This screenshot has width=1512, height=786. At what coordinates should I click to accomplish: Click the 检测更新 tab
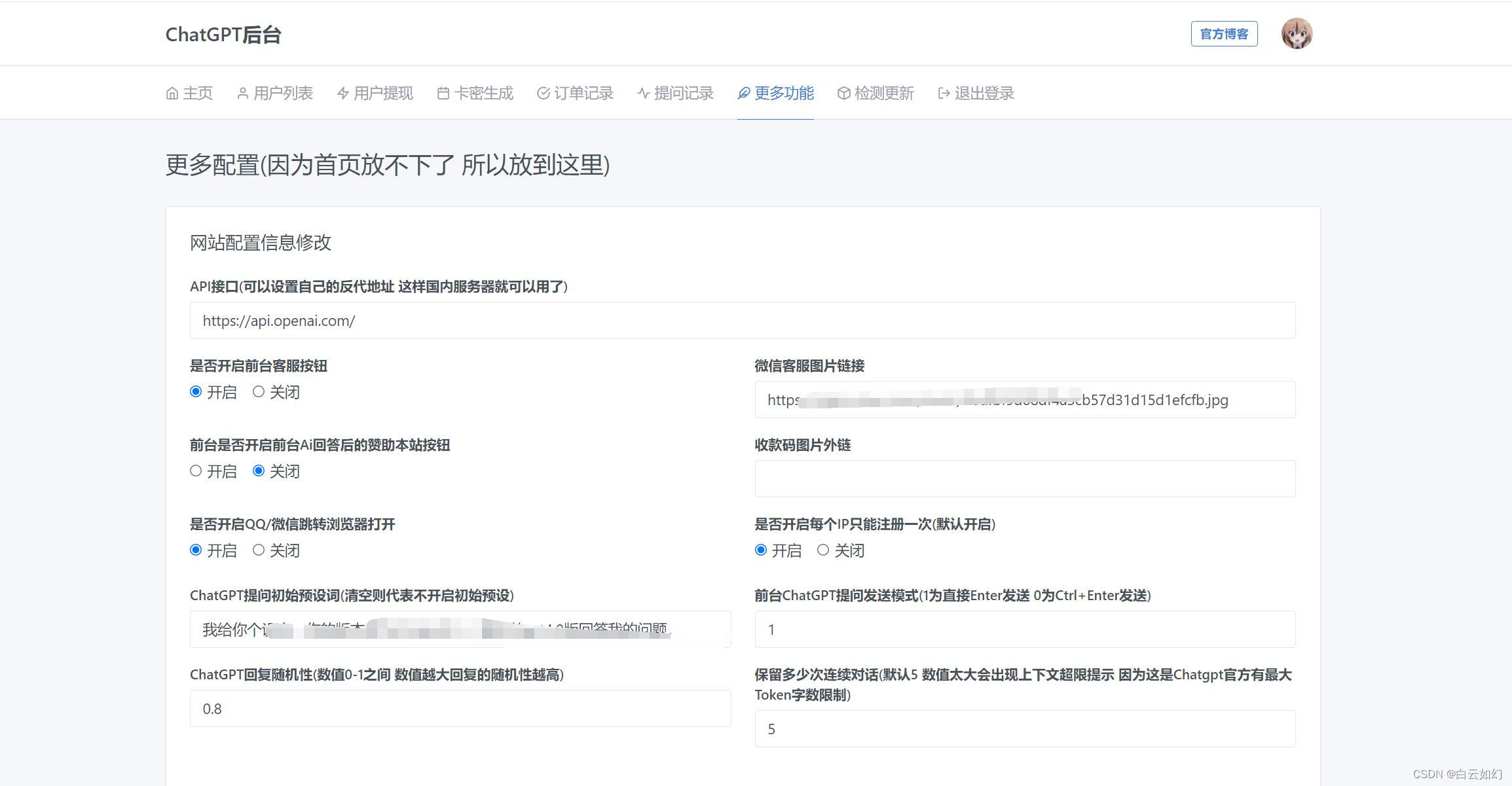click(x=876, y=94)
